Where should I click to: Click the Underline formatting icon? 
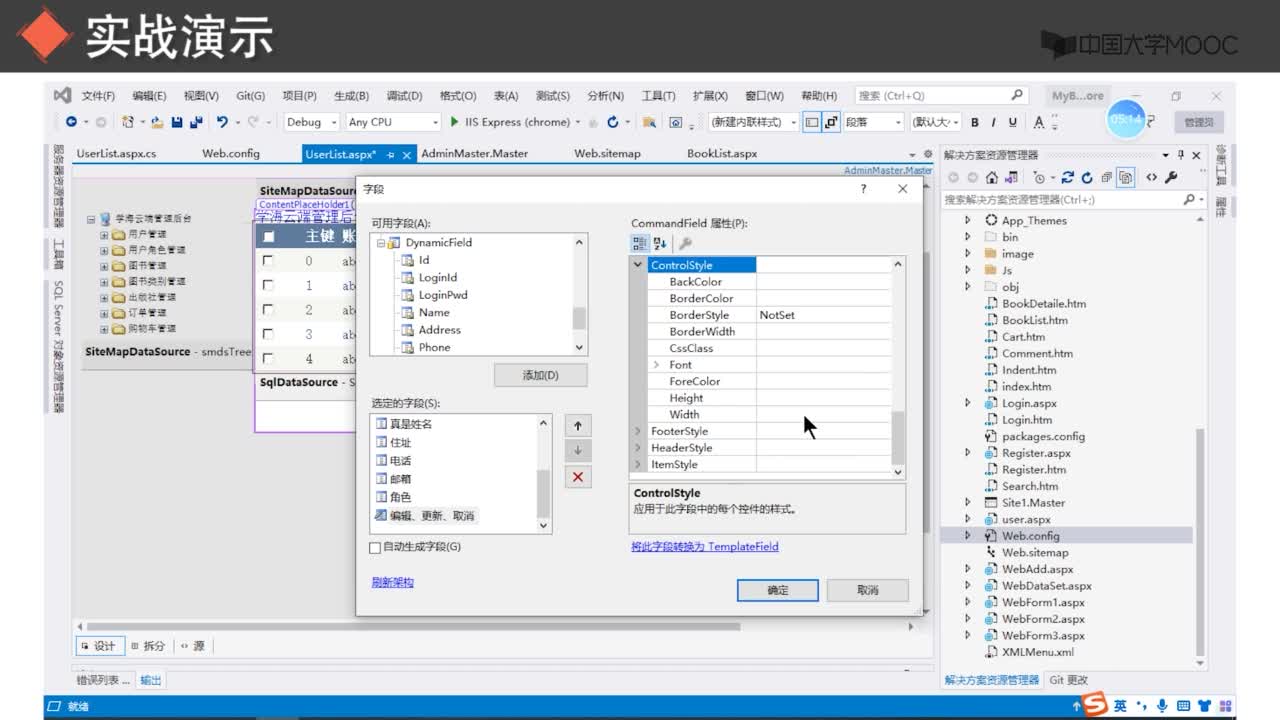click(1013, 122)
